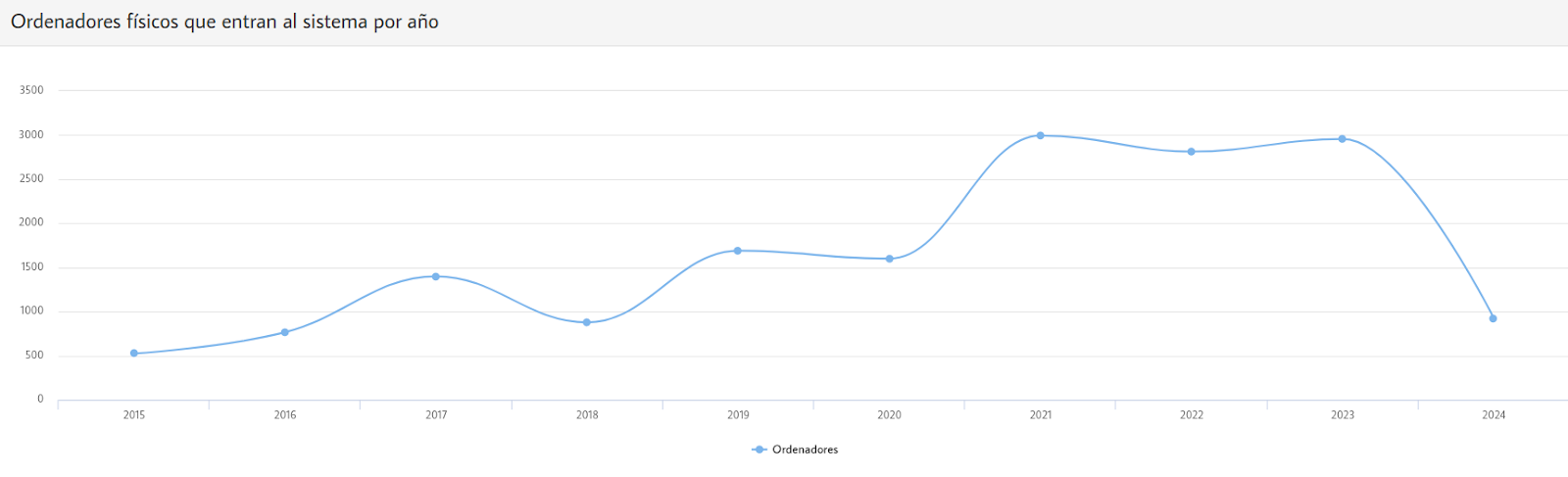The height and width of the screenshot is (477, 1568).
Task: Select the 2017 data point marker
Action: tap(436, 276)
